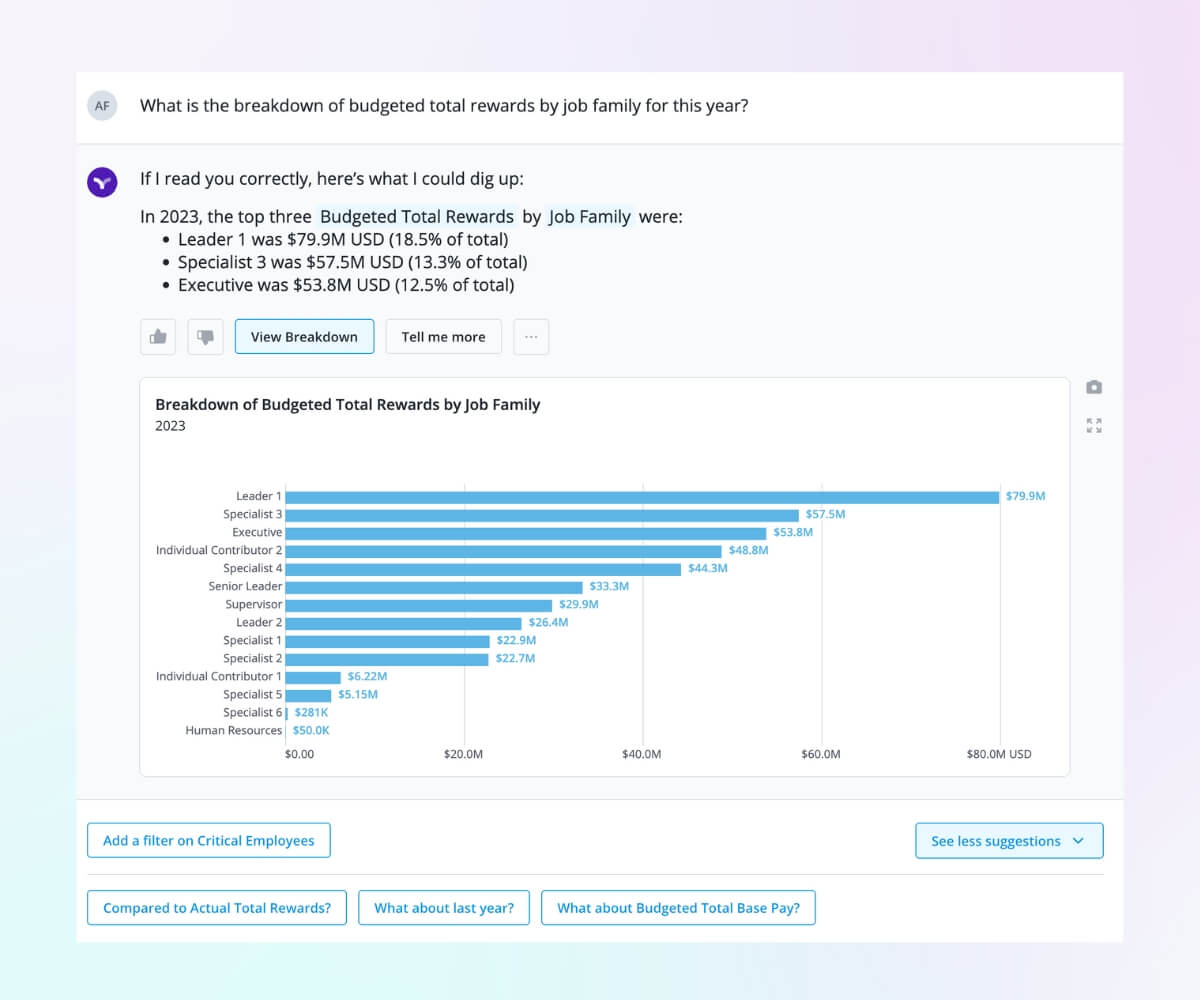Ask What about Budgeted Total Base Pay
Screen dimensions: 1200x1000
[x=678, y=908]
